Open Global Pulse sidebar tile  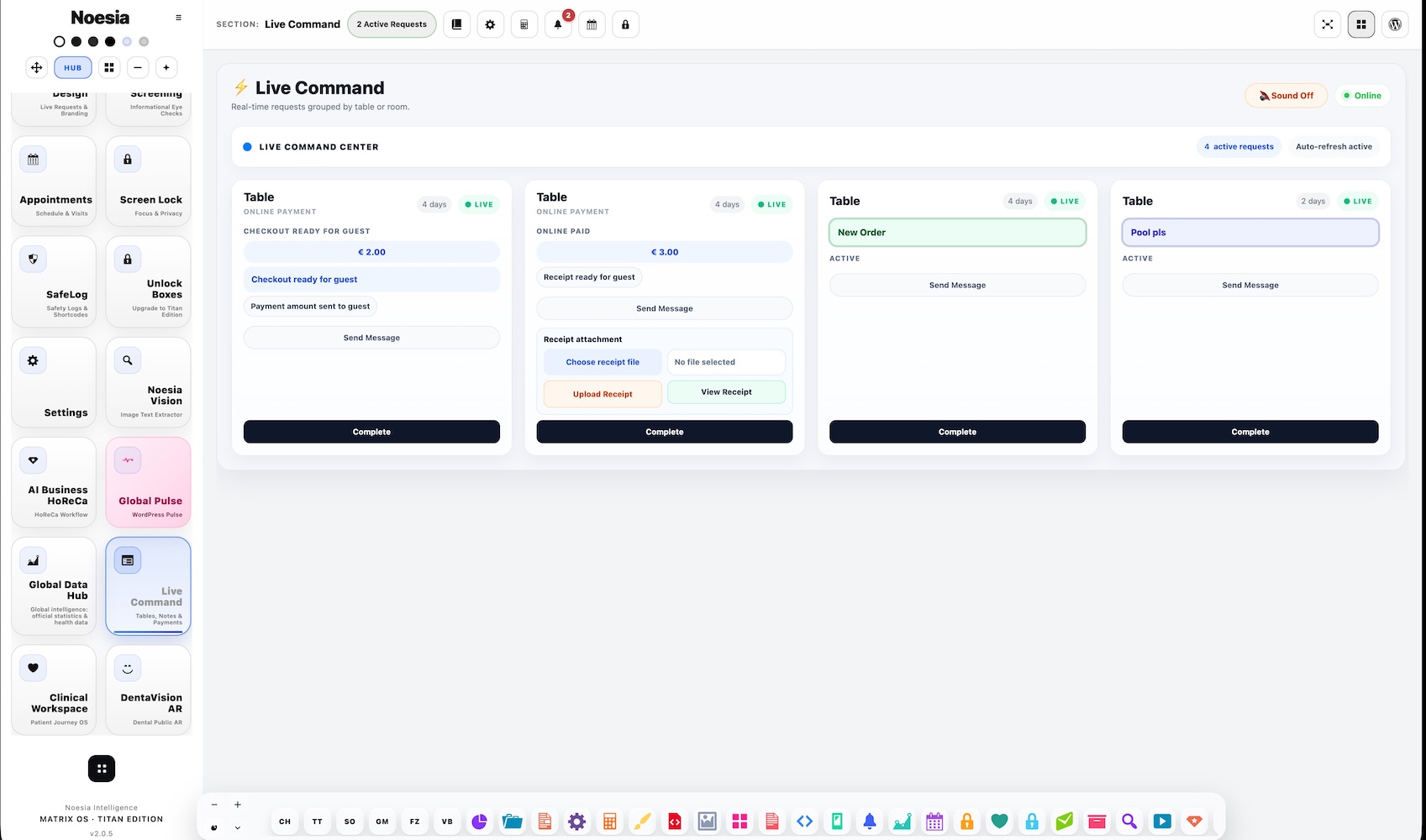tap(149, 482)
